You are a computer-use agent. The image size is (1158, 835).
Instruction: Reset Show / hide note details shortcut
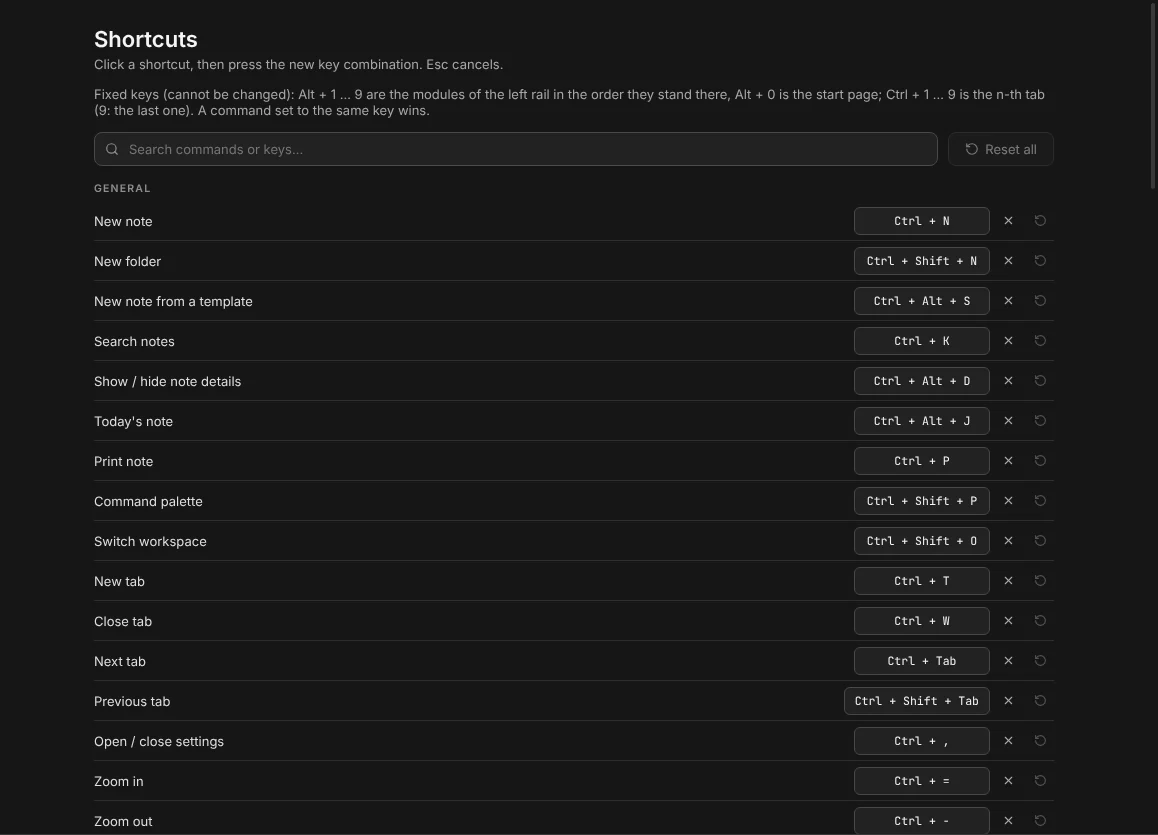pyautogui.click(x=1040, y=381)
